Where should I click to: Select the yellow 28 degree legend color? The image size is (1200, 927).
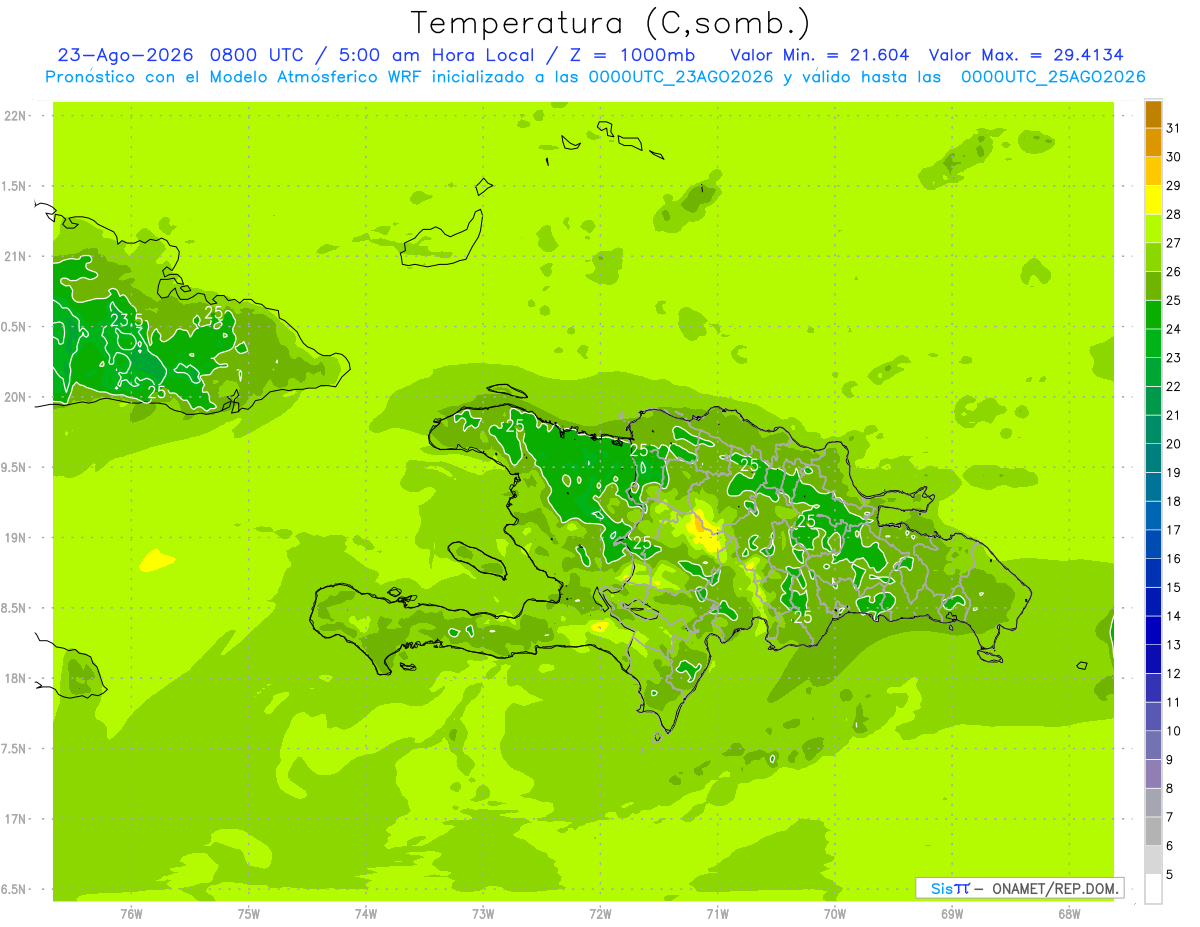pos(1153,200)
